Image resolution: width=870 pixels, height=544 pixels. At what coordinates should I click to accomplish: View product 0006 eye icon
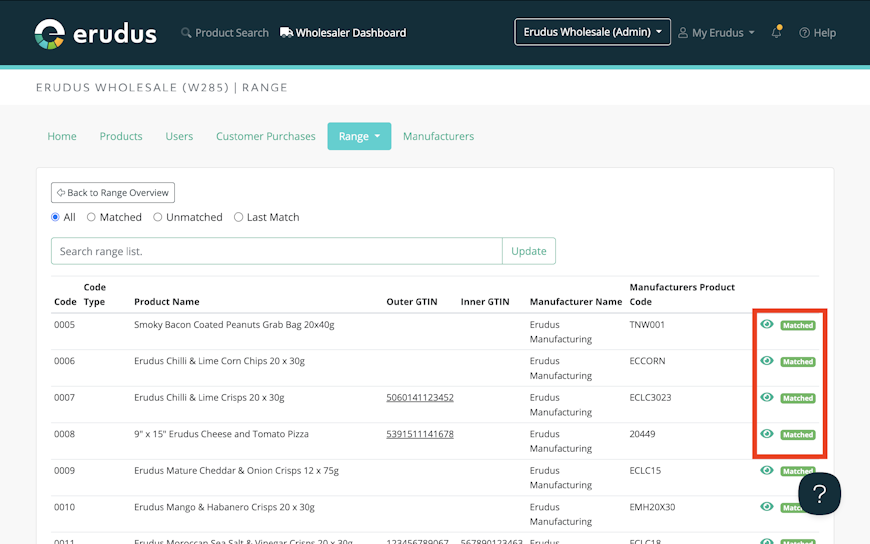coord(767,361)
